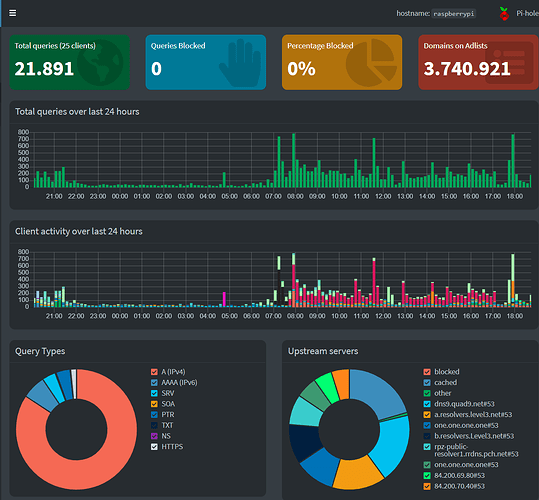The image size is (539, 500).
Task: Toggle the 84.200.70.40#53 checkbox
Action: tap(427, 486)
